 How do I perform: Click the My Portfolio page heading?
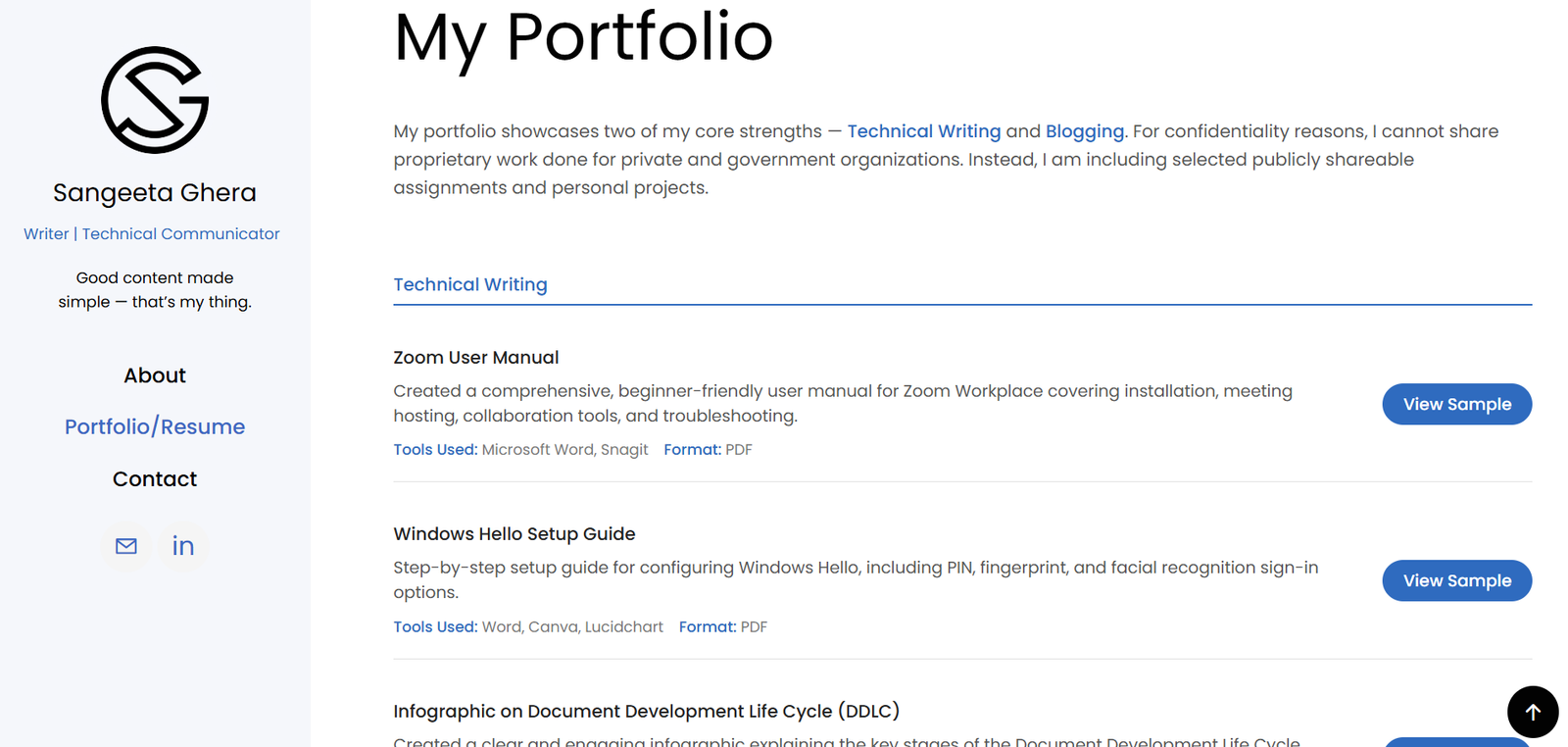tap(583, 39)
